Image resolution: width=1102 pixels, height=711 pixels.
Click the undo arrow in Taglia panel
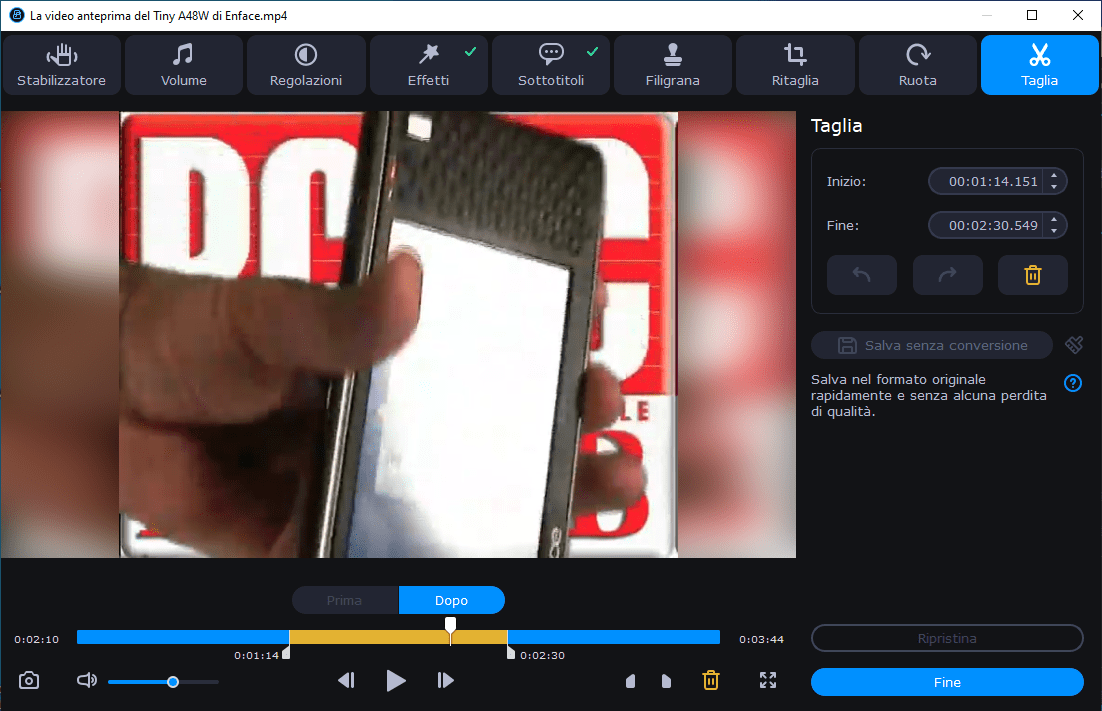(x=861, y=275)
